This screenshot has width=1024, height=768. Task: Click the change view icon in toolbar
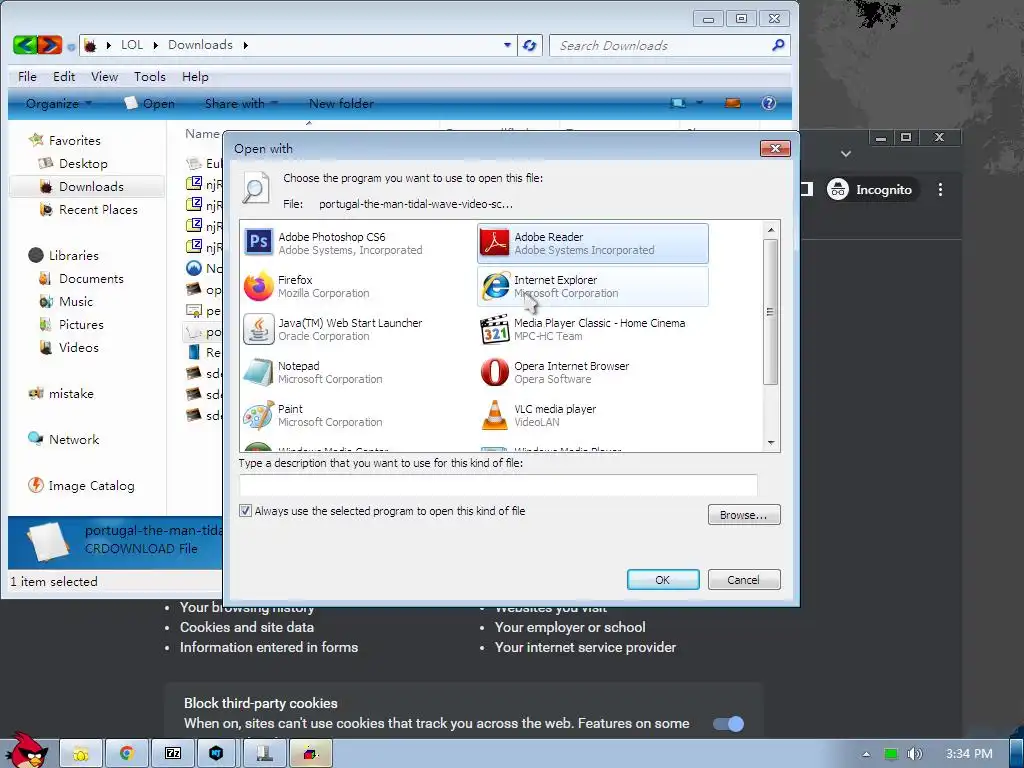(678, 103)
